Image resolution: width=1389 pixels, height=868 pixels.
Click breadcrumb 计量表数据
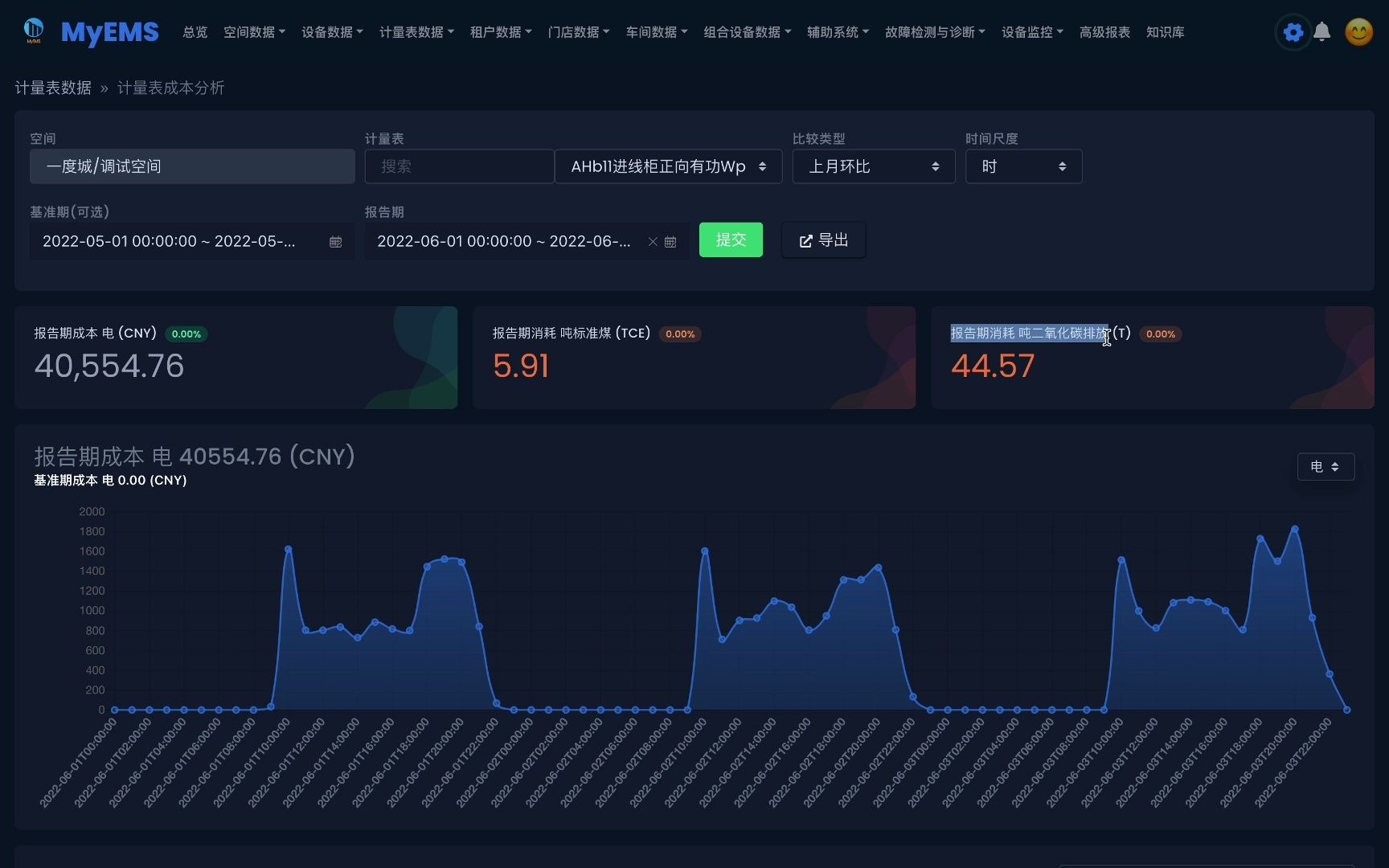coord(53,88)
